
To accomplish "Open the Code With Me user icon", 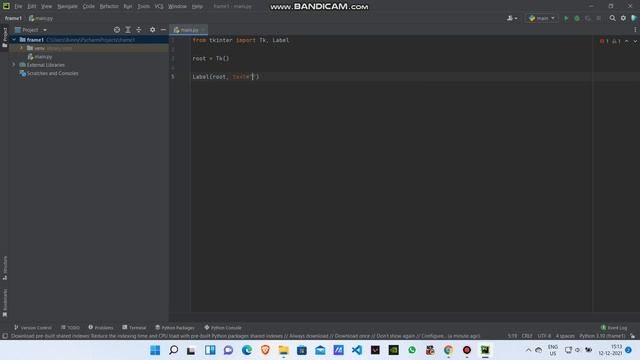I will coord(512,18).
